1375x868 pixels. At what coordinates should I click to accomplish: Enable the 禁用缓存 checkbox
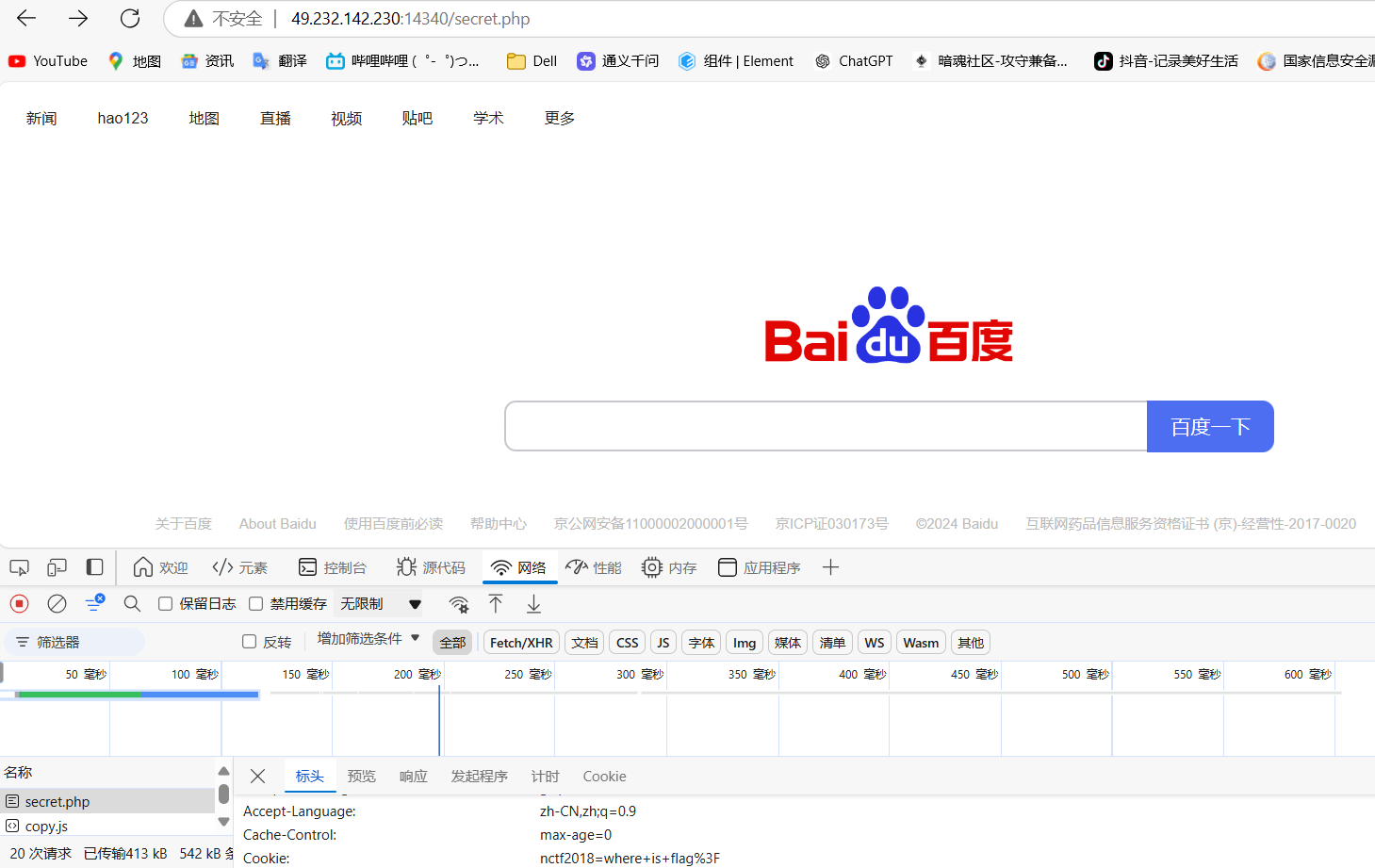point(255,603)
